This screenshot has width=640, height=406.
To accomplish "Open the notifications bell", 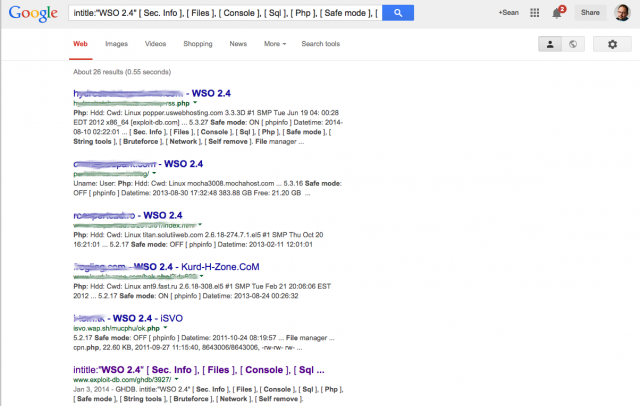I will point(557,13).
